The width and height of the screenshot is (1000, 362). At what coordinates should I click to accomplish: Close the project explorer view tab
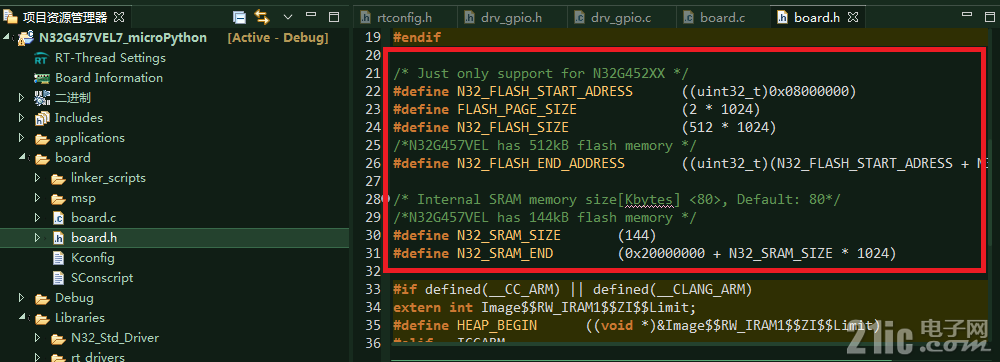tap(119, 17)
